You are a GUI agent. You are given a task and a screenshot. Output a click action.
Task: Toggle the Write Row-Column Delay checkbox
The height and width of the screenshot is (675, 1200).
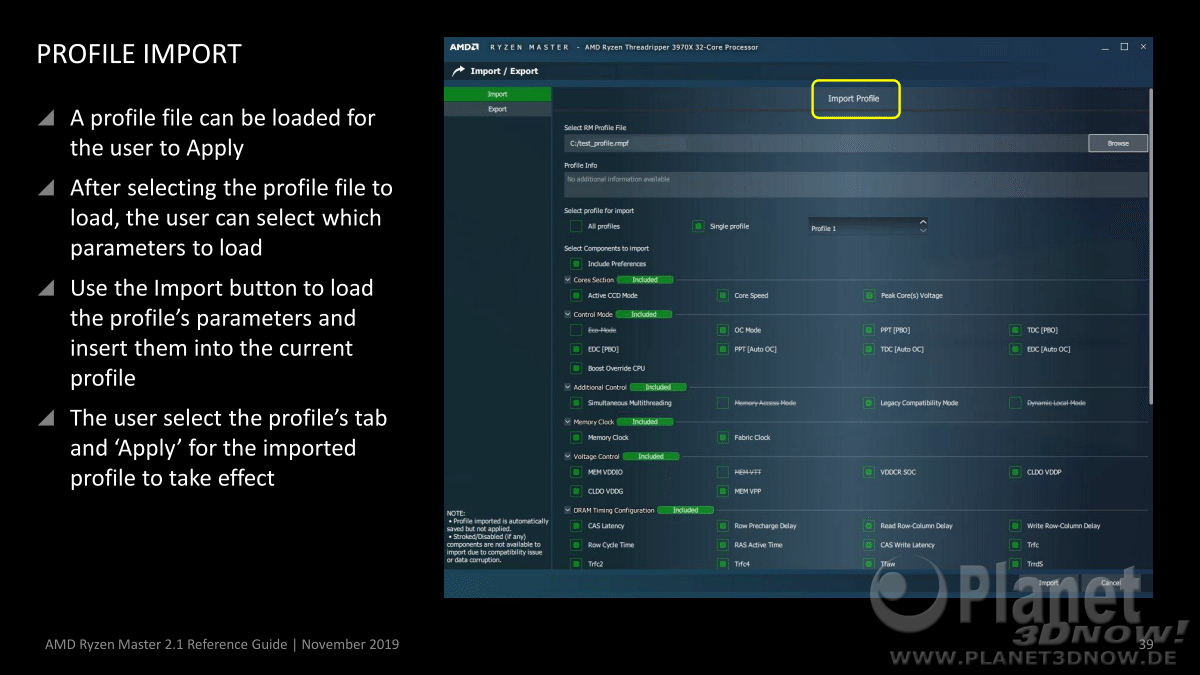coord(1016,526)
